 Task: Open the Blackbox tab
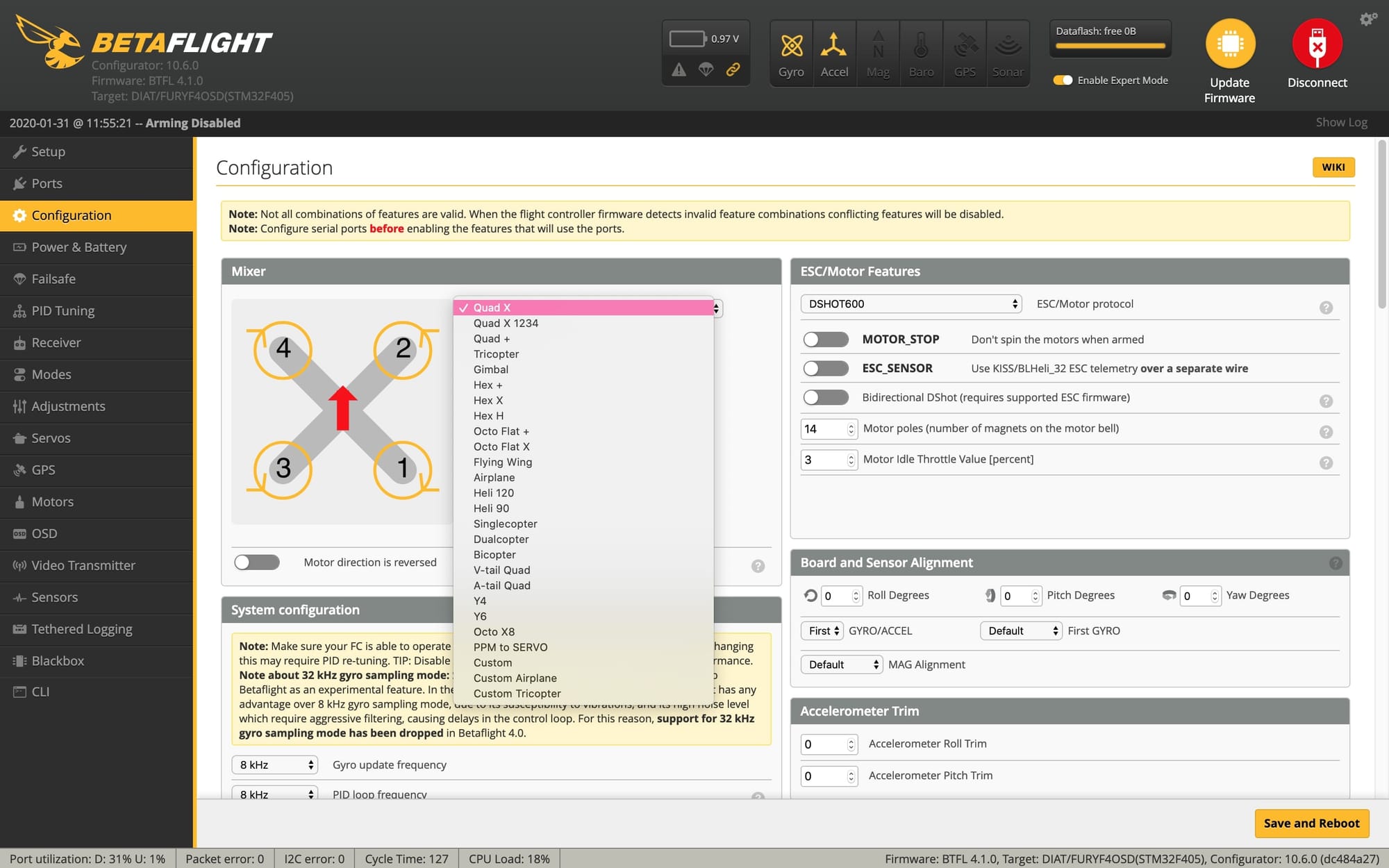coord(97,660)
